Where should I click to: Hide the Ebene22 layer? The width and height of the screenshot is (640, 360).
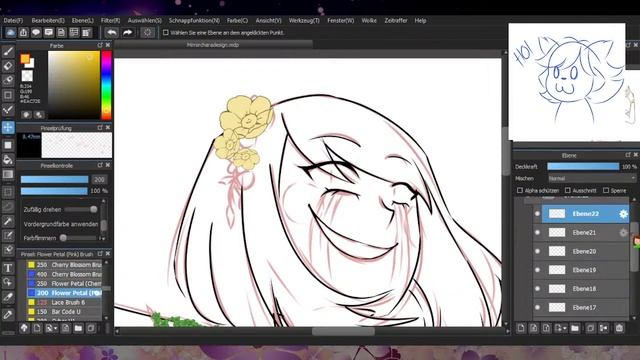tap(538, 214)
